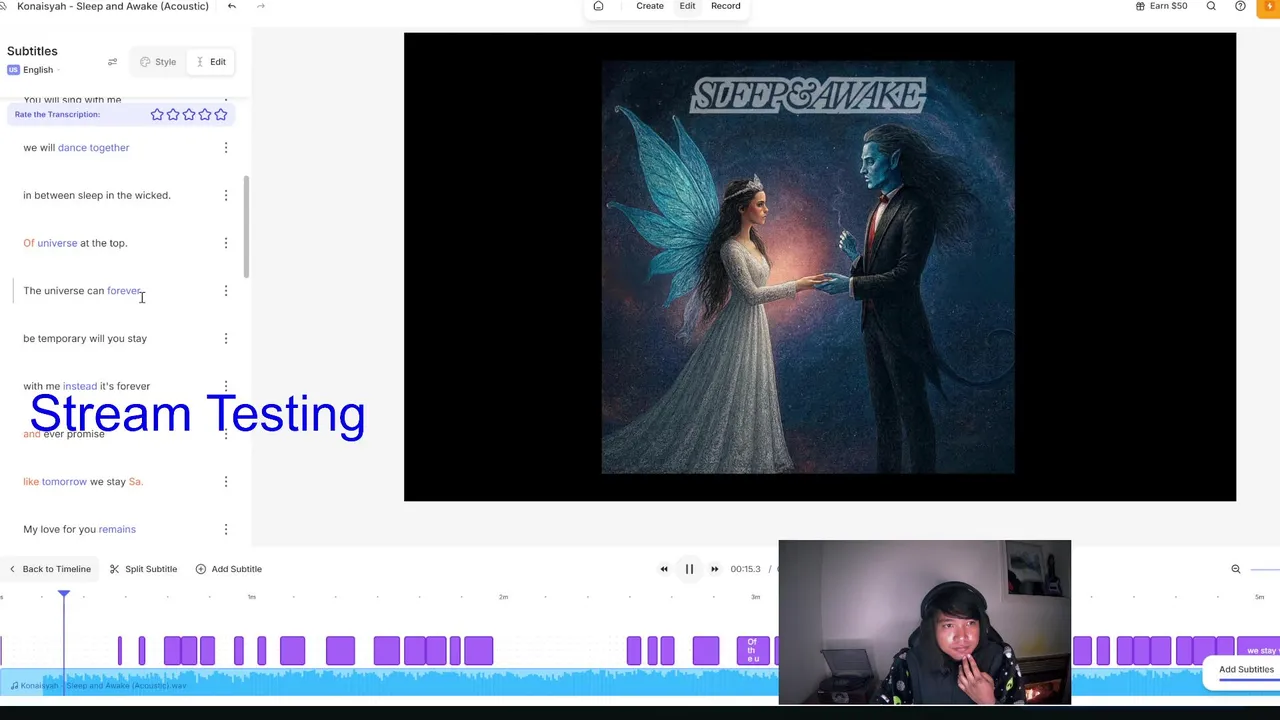1280x720 pixels.
Task: Click the 'Of the u' subtitle clip on timeline
Action: coord(753,650)
